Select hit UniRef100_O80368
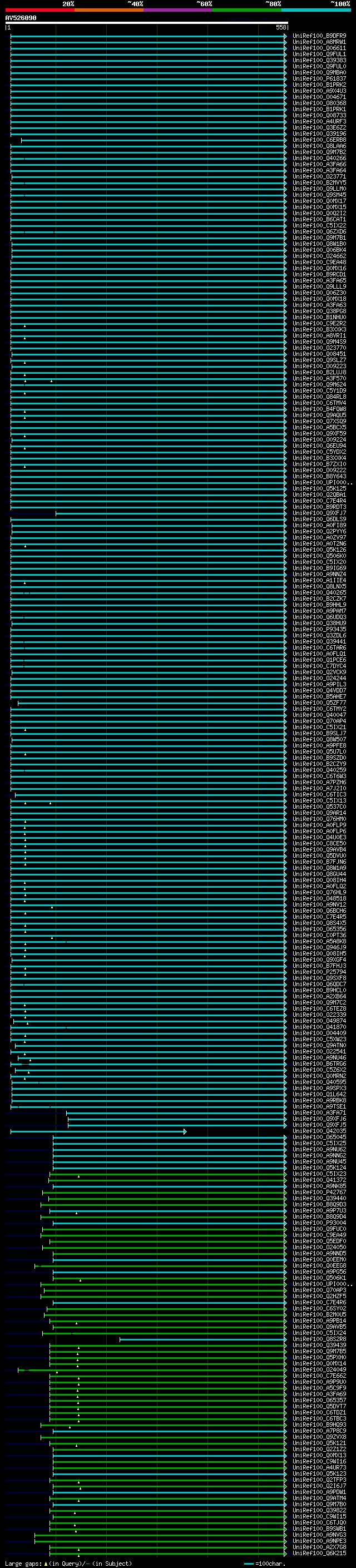 (x=319, y=103)
